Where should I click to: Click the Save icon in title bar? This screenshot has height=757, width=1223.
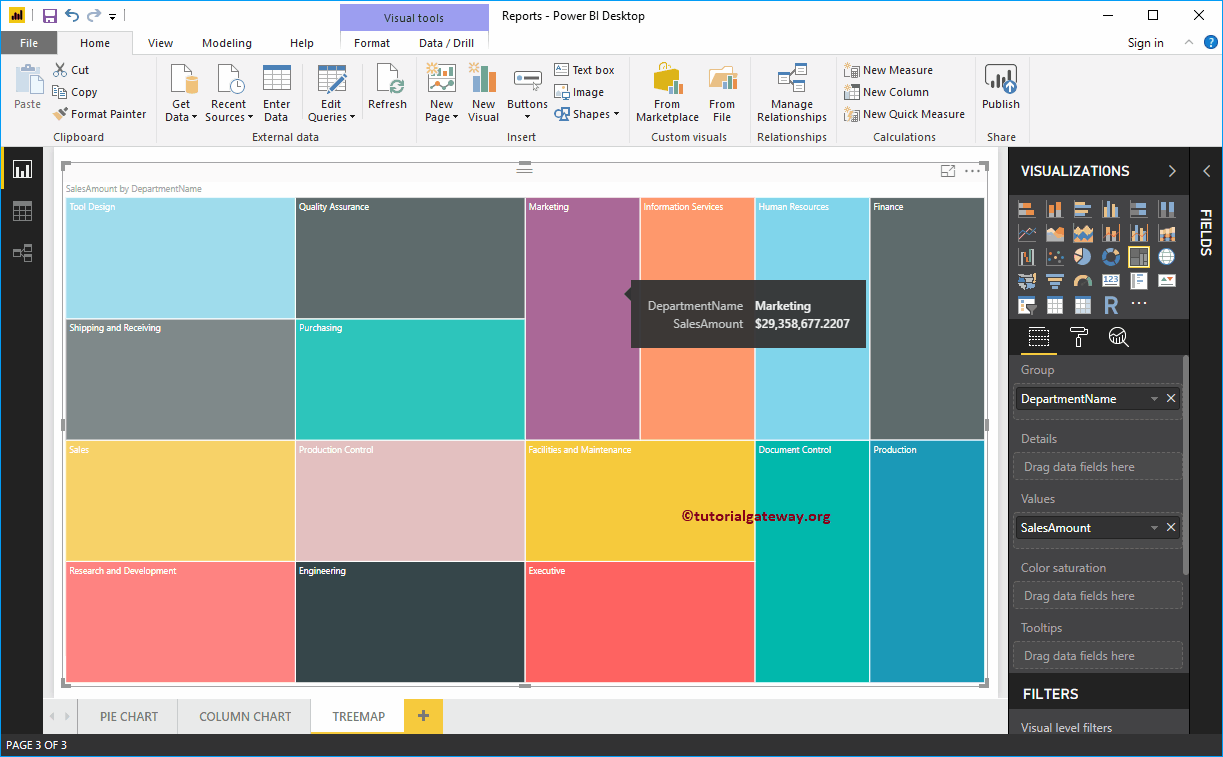[49, 16]
